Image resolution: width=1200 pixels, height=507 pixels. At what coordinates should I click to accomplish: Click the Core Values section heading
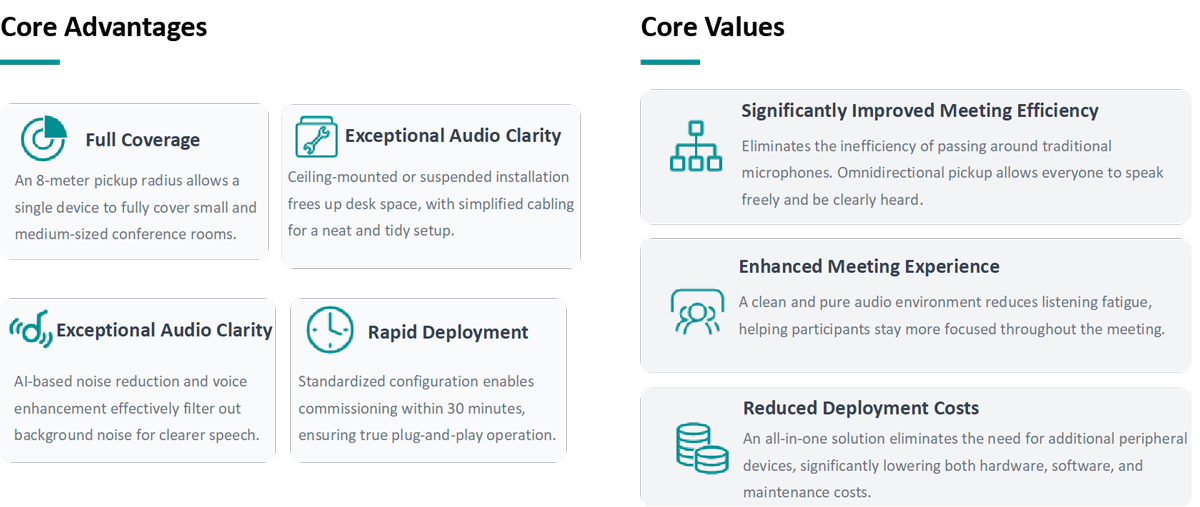point(712,27)
